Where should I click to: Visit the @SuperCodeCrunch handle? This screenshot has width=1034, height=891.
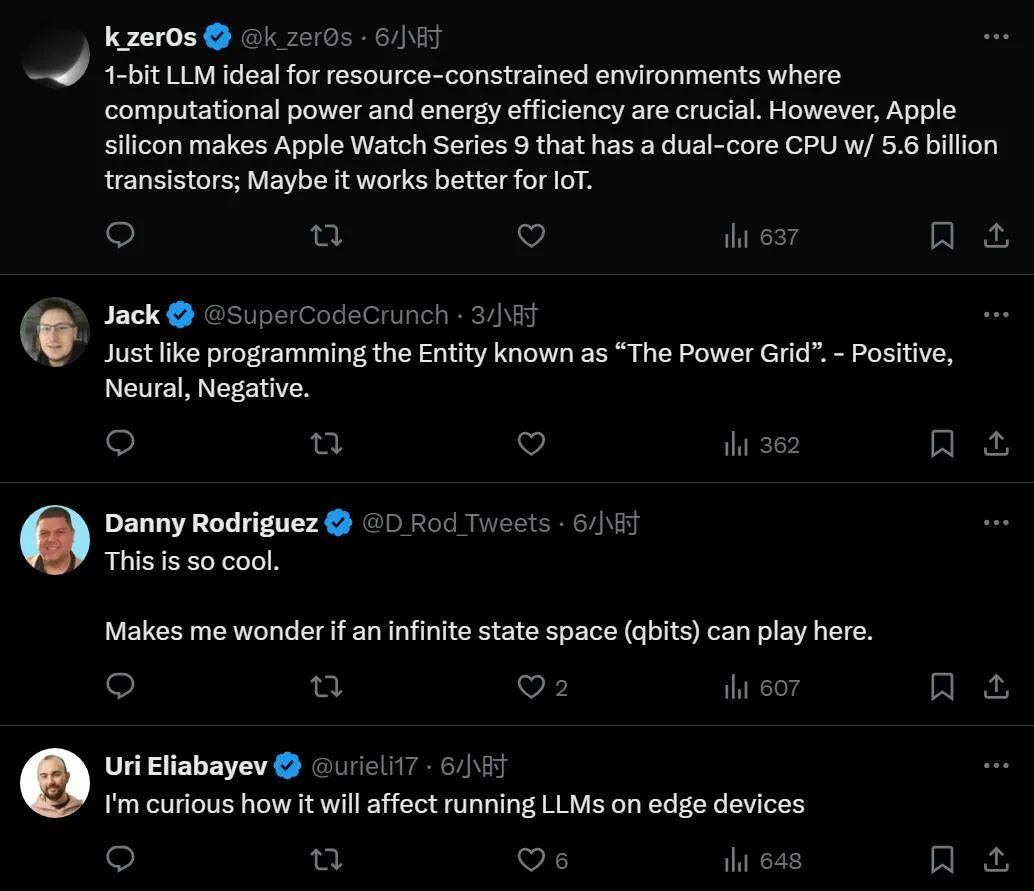coord(326,315)
